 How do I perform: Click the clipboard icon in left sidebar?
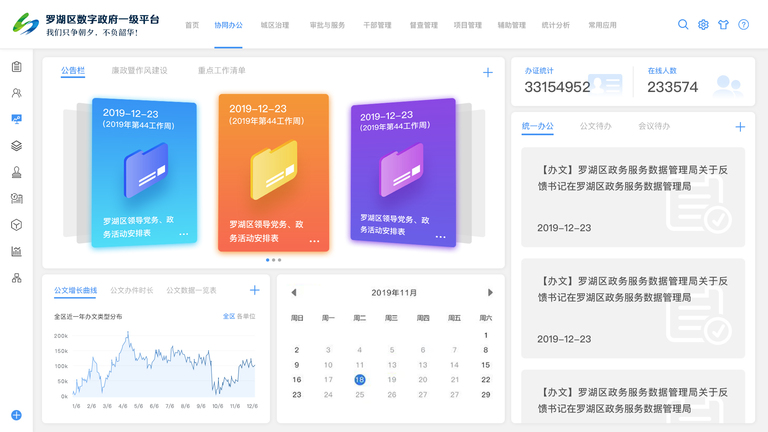[x=17, y=67]
